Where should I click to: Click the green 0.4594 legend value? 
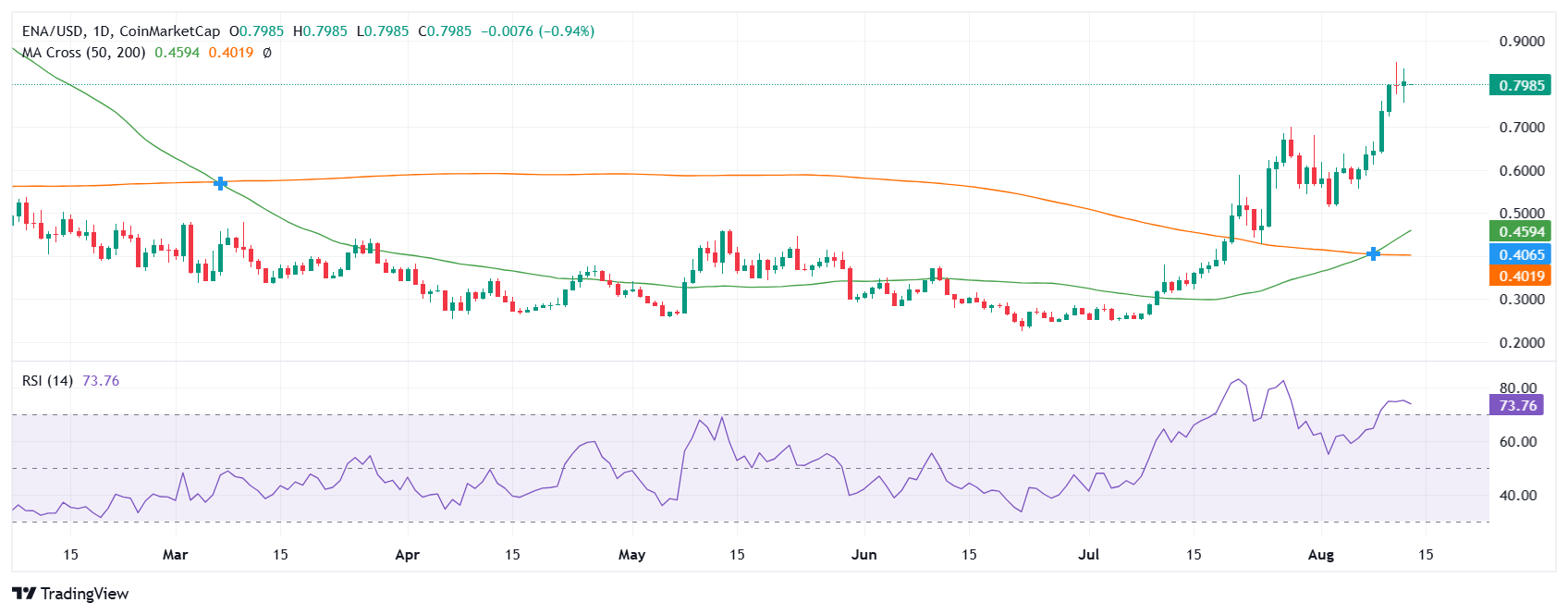coord(177,53)
